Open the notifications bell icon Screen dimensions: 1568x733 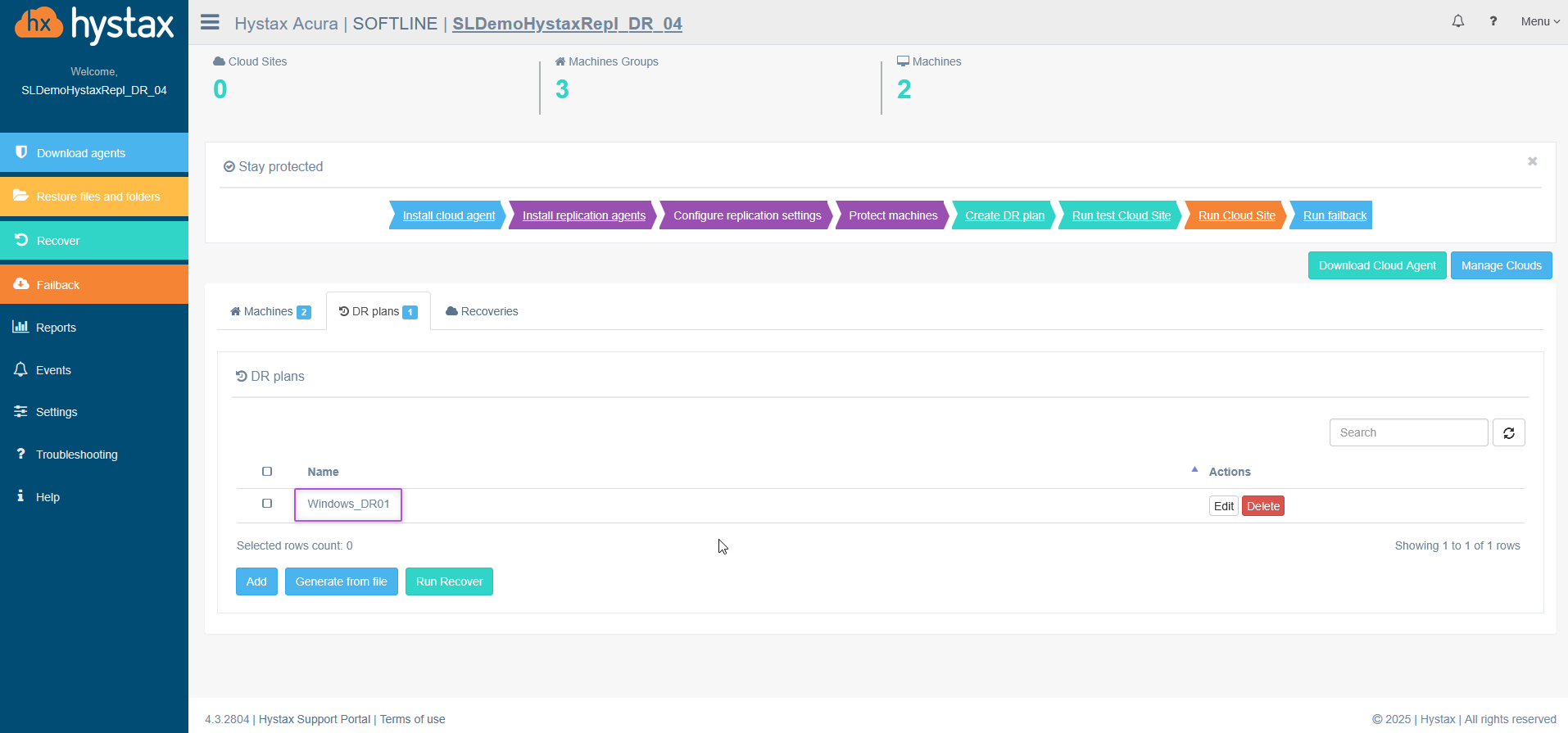click(1457, 21)
